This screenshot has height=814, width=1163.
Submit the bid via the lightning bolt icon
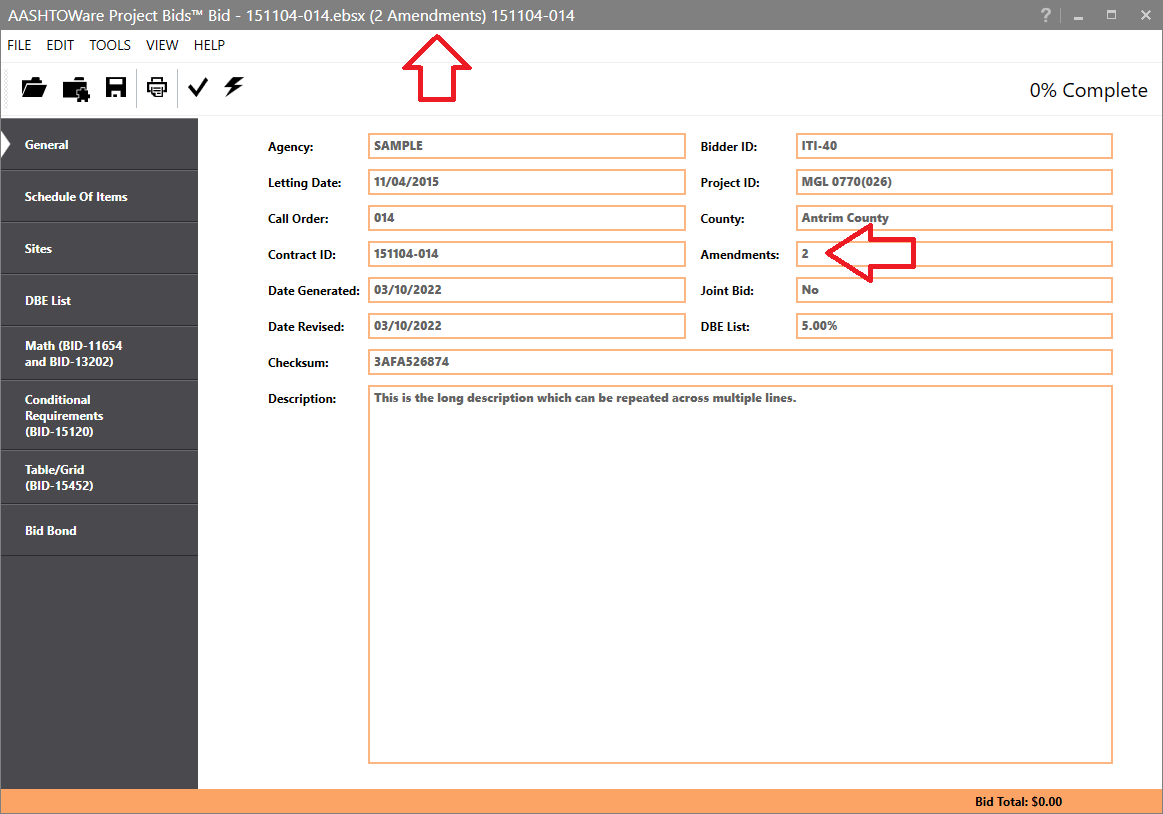tap(233, 88)
